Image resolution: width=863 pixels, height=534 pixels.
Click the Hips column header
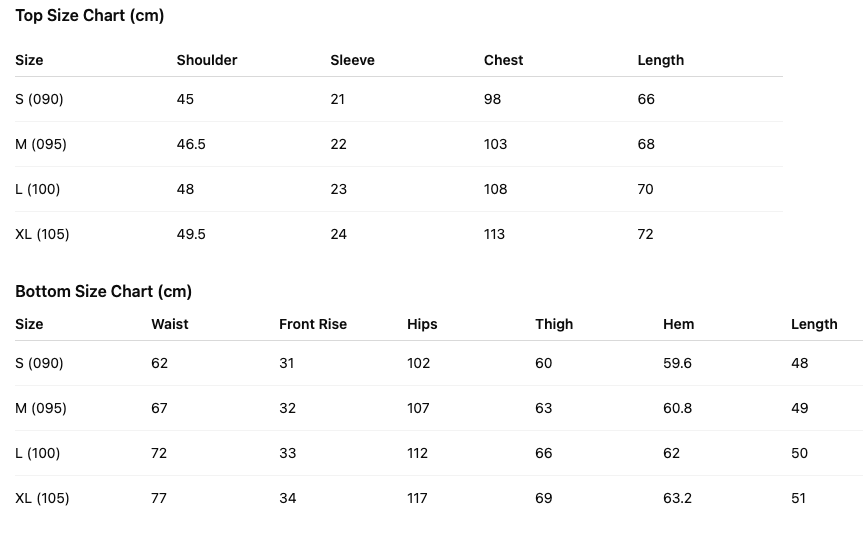[422, 324]
